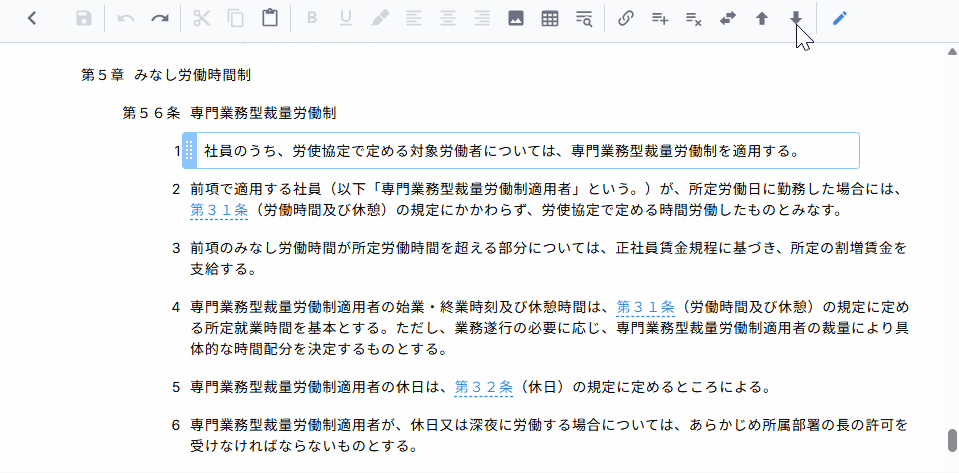The width and height of the screenshot is (959, 473).
Task: Align text left
Action: point(414,18)
